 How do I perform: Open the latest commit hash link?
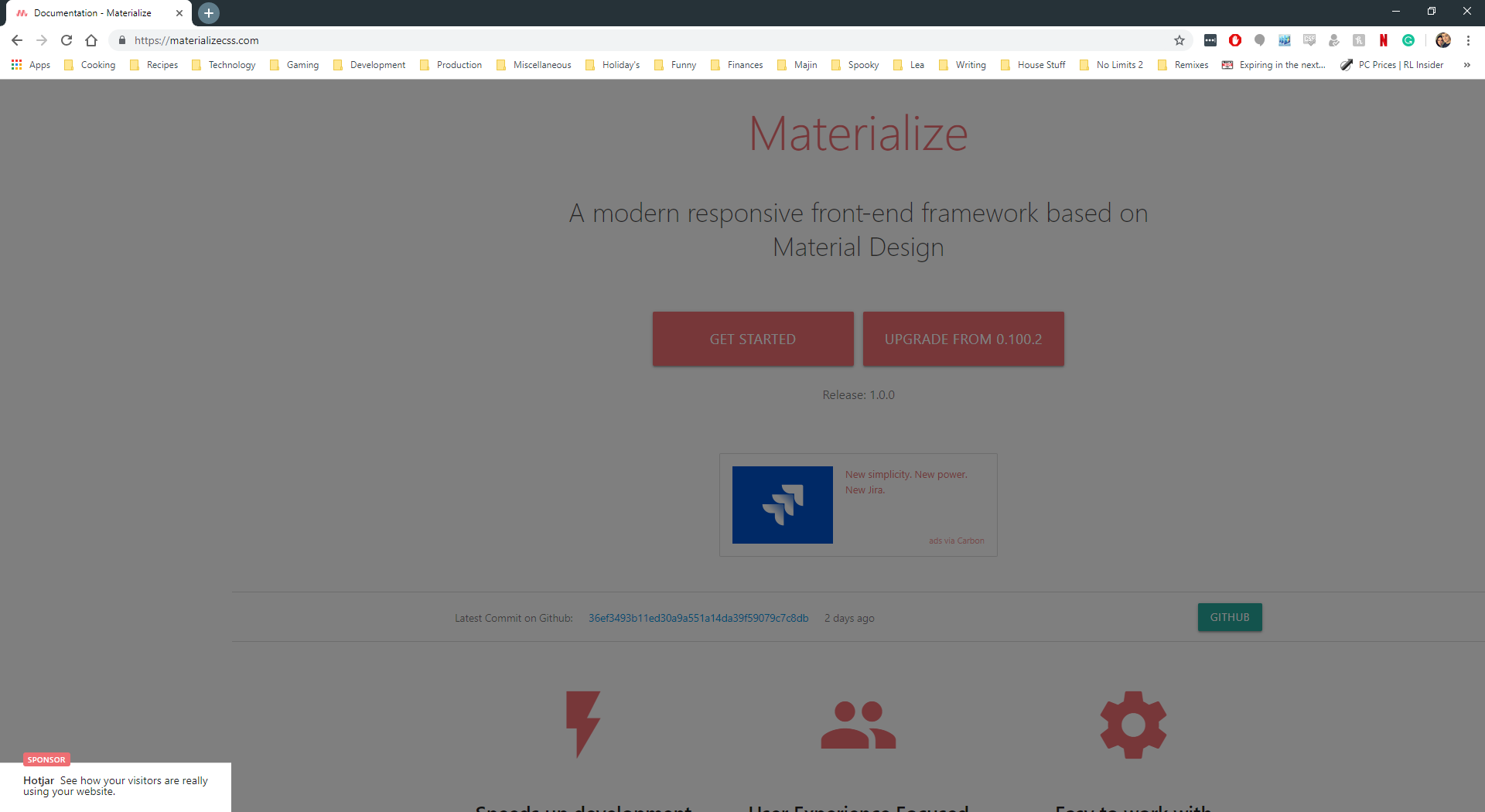(x=698, y=618)
